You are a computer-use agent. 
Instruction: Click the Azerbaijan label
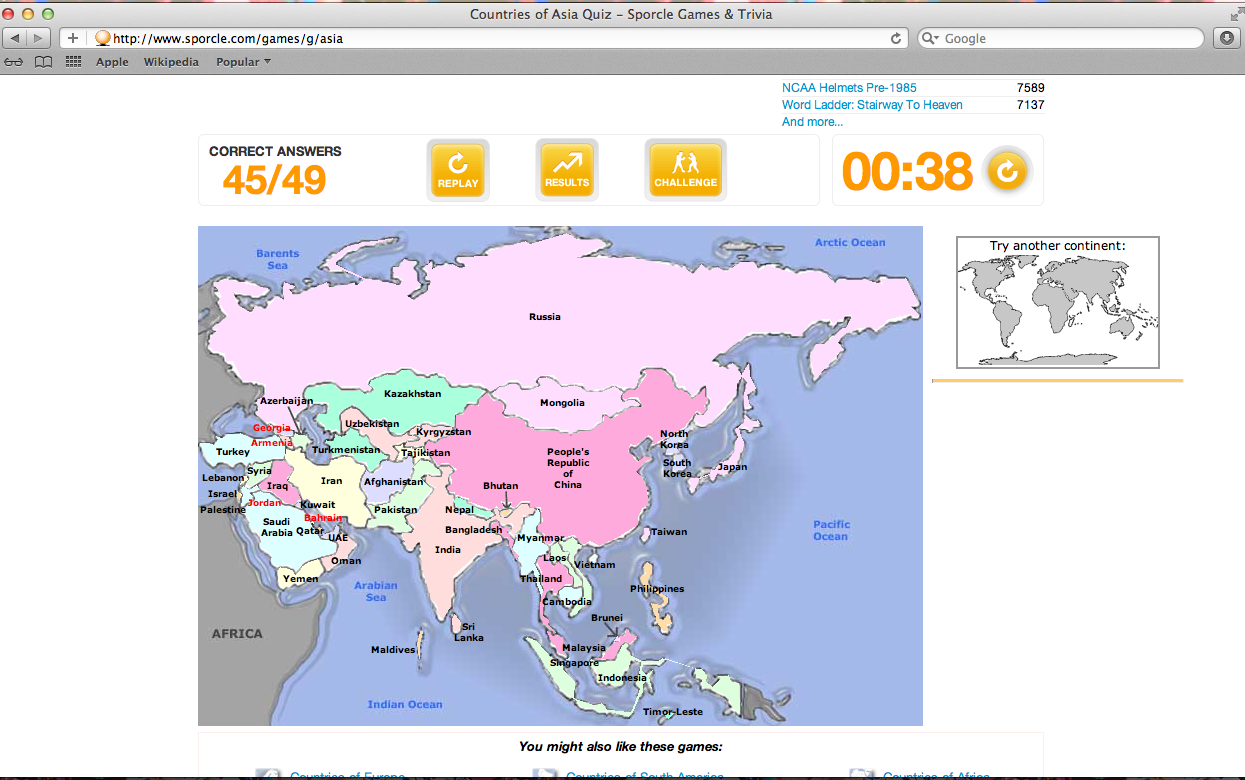(x=287, y=401)
